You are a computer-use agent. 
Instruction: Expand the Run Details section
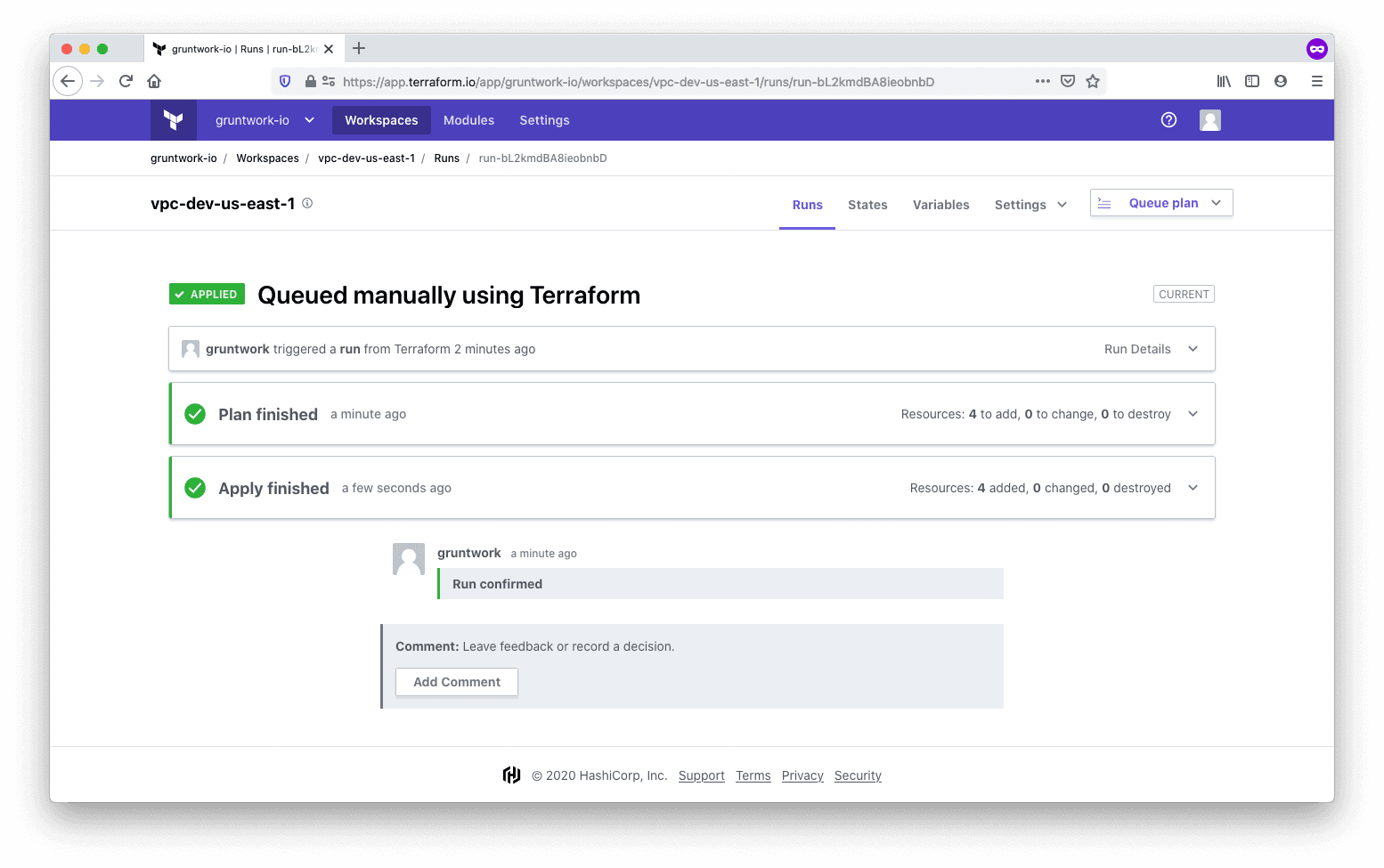pyautogui.click(x=1193, y=349)
